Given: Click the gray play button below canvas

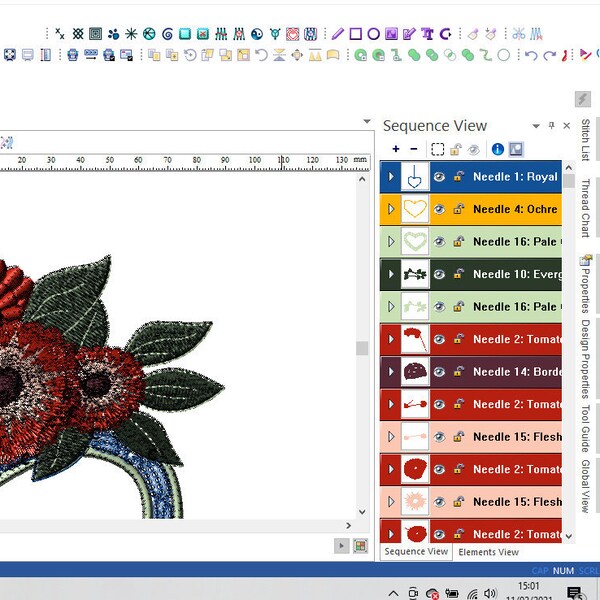Looking at the screenshot, I should [341, 546].
